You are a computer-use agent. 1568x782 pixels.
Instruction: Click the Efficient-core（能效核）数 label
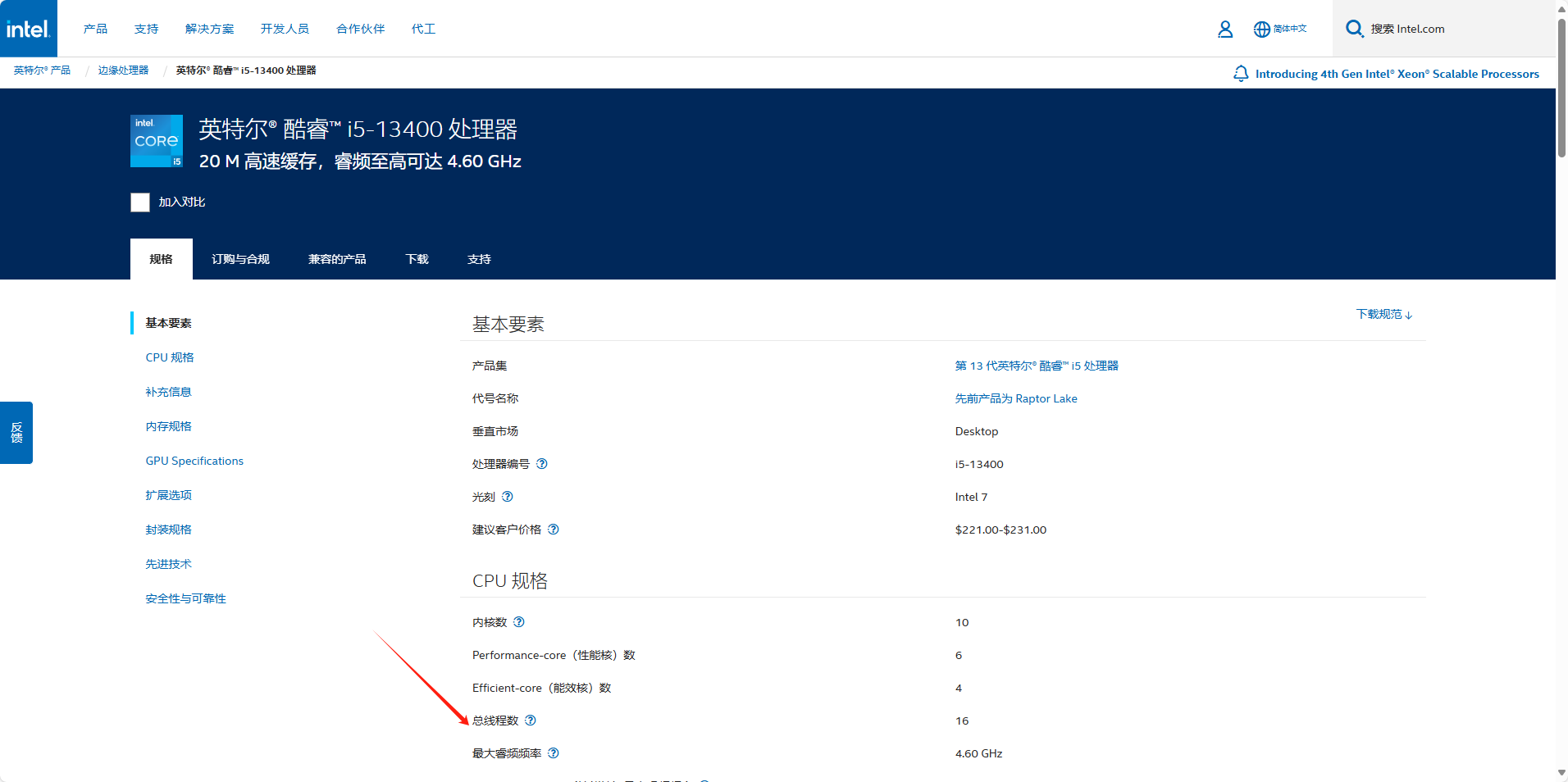coord(542,688)
